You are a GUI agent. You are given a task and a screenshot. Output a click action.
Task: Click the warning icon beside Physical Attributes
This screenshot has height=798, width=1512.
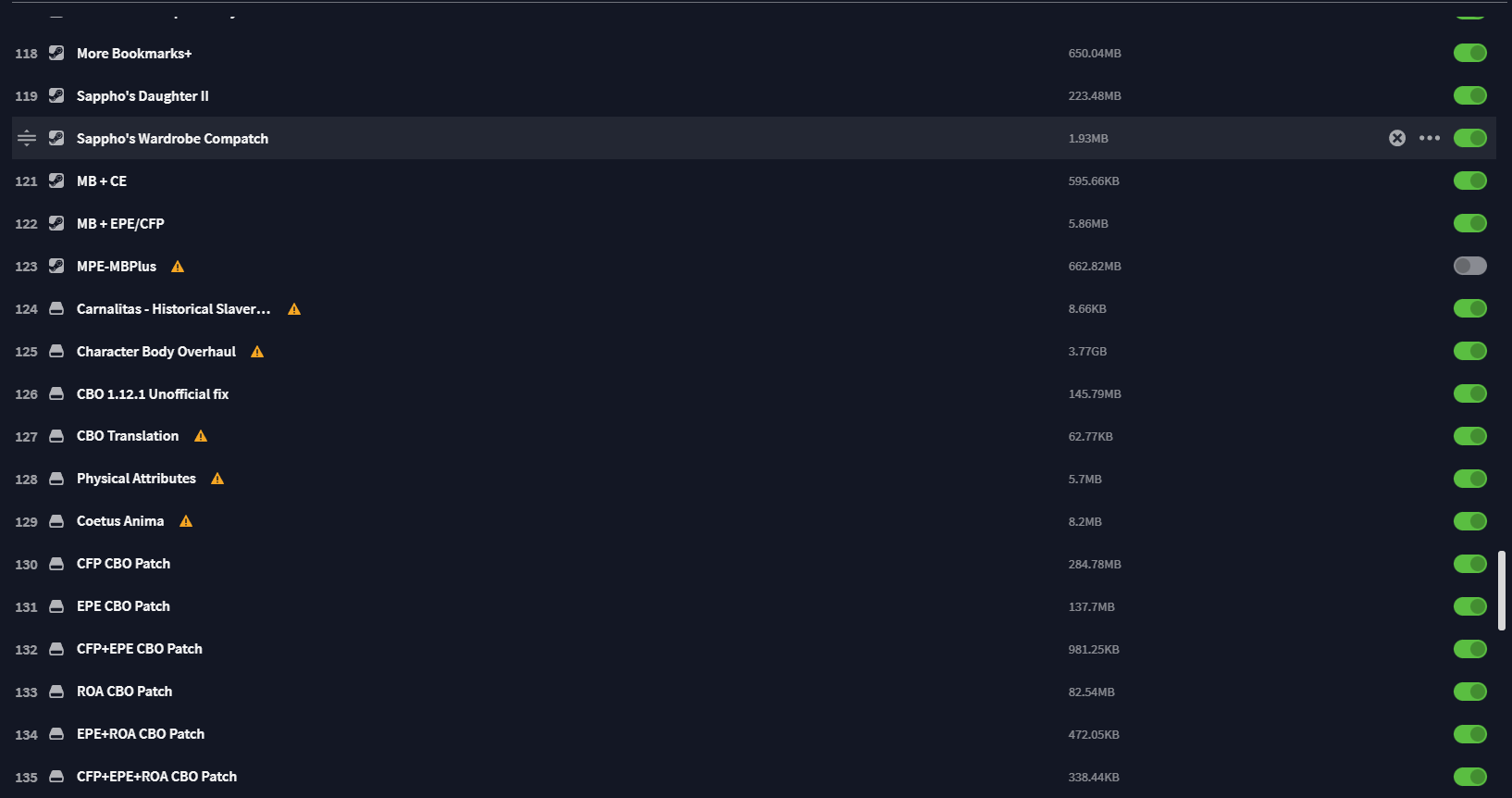coord(217,479)
